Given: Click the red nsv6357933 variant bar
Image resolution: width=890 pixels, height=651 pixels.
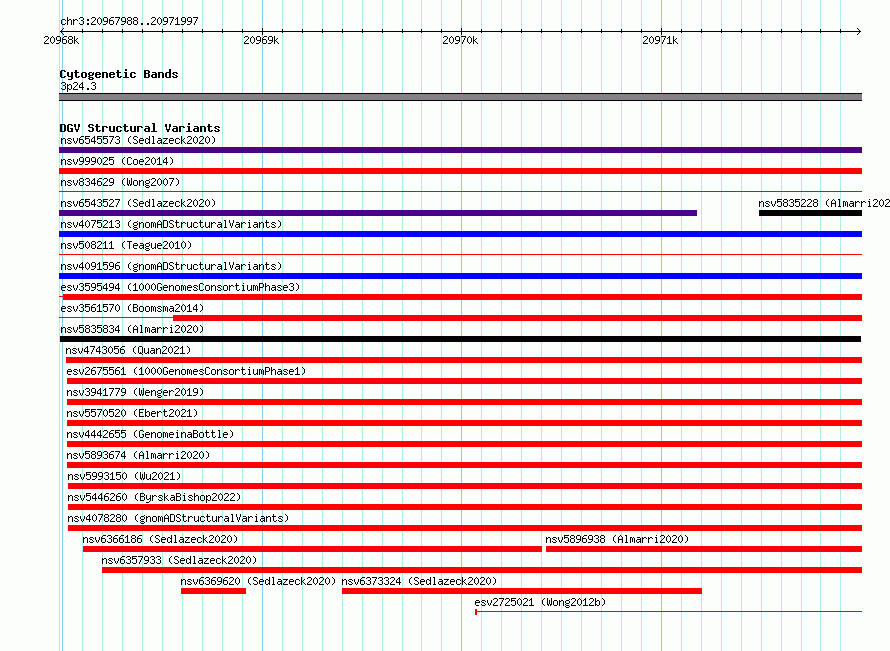Looking at the screenshot, I should coord(482,570).
